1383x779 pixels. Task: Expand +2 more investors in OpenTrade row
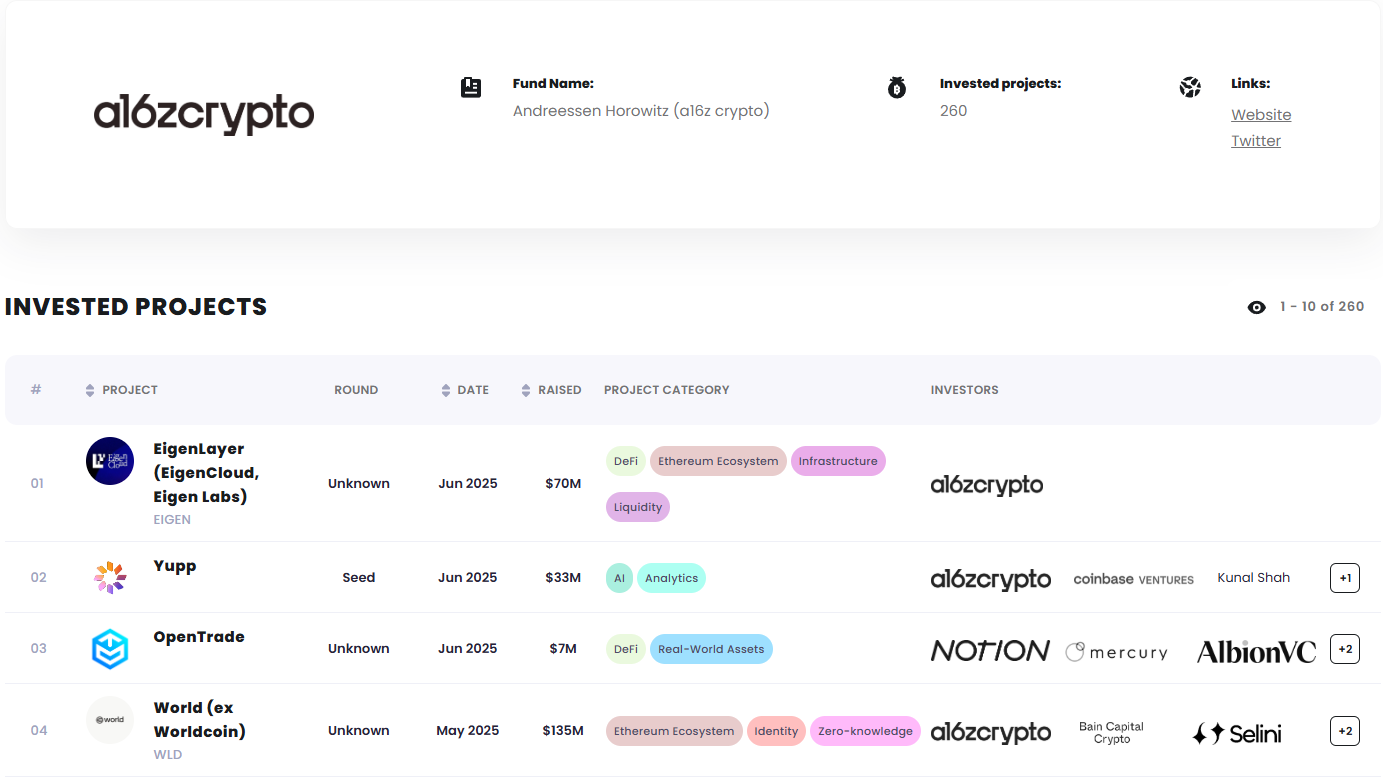tap(1345, 649)
